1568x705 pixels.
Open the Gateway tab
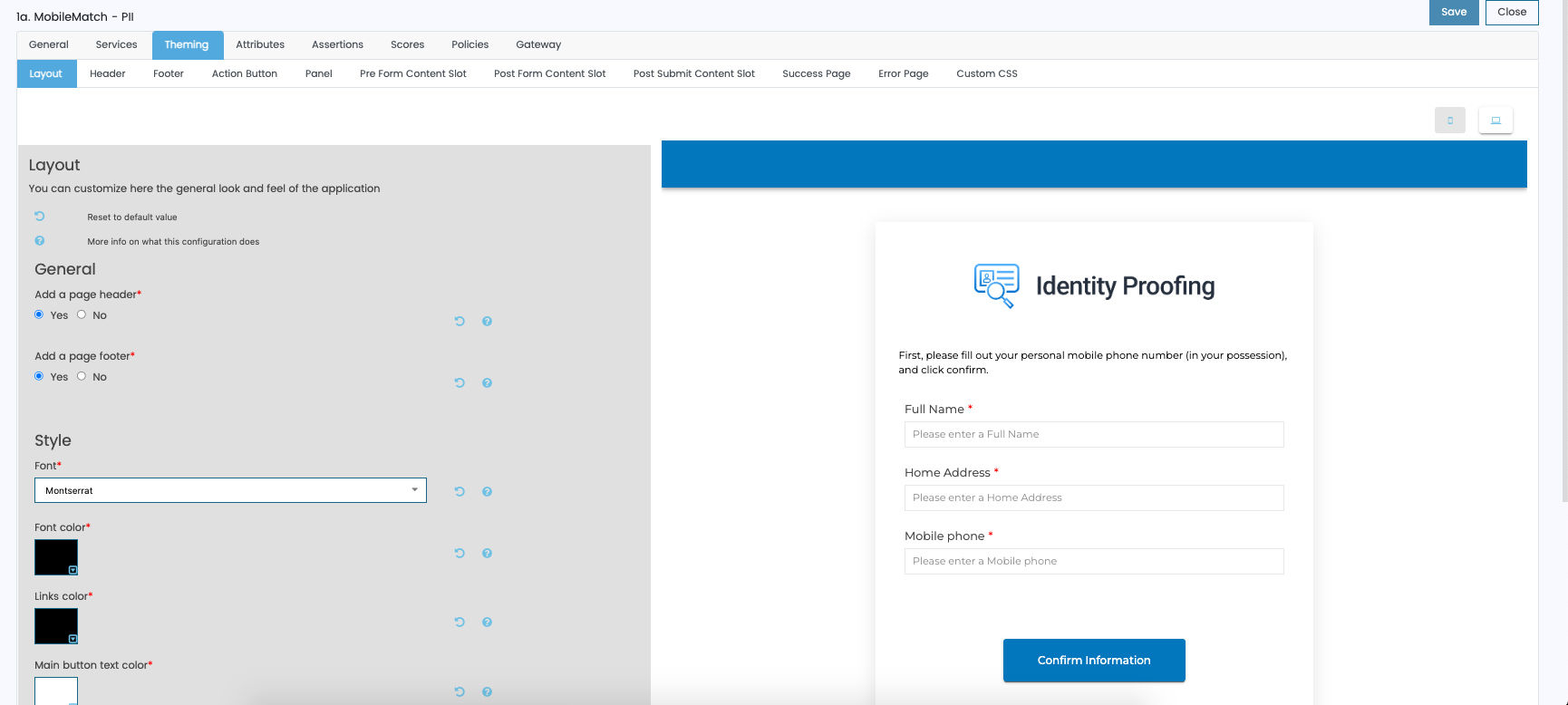coord(538,44)
